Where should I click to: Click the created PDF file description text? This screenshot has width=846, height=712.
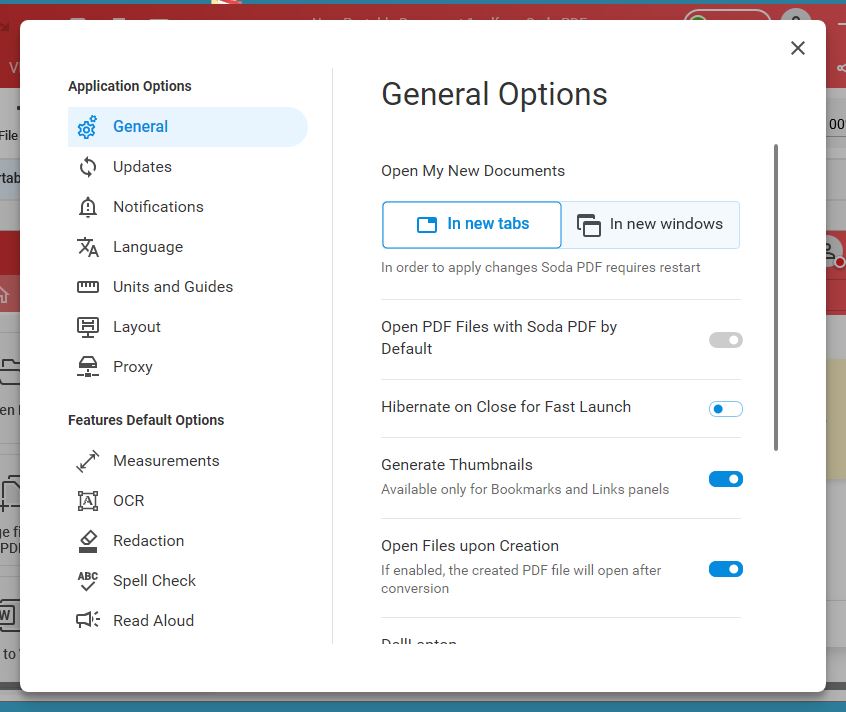coord(521,579)
